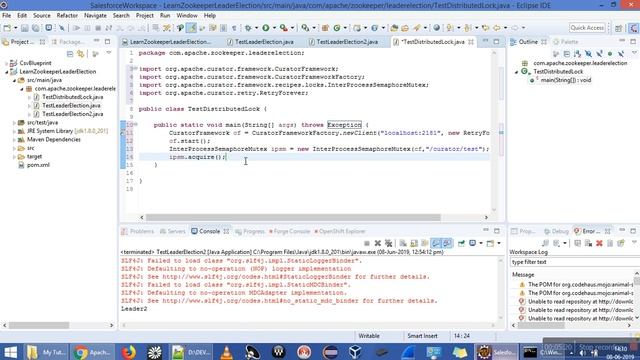Image resolution: width=640 pixels, height=360 pixels.
Task: Click the Open Type toolbar icon
Action: (394, 28)
